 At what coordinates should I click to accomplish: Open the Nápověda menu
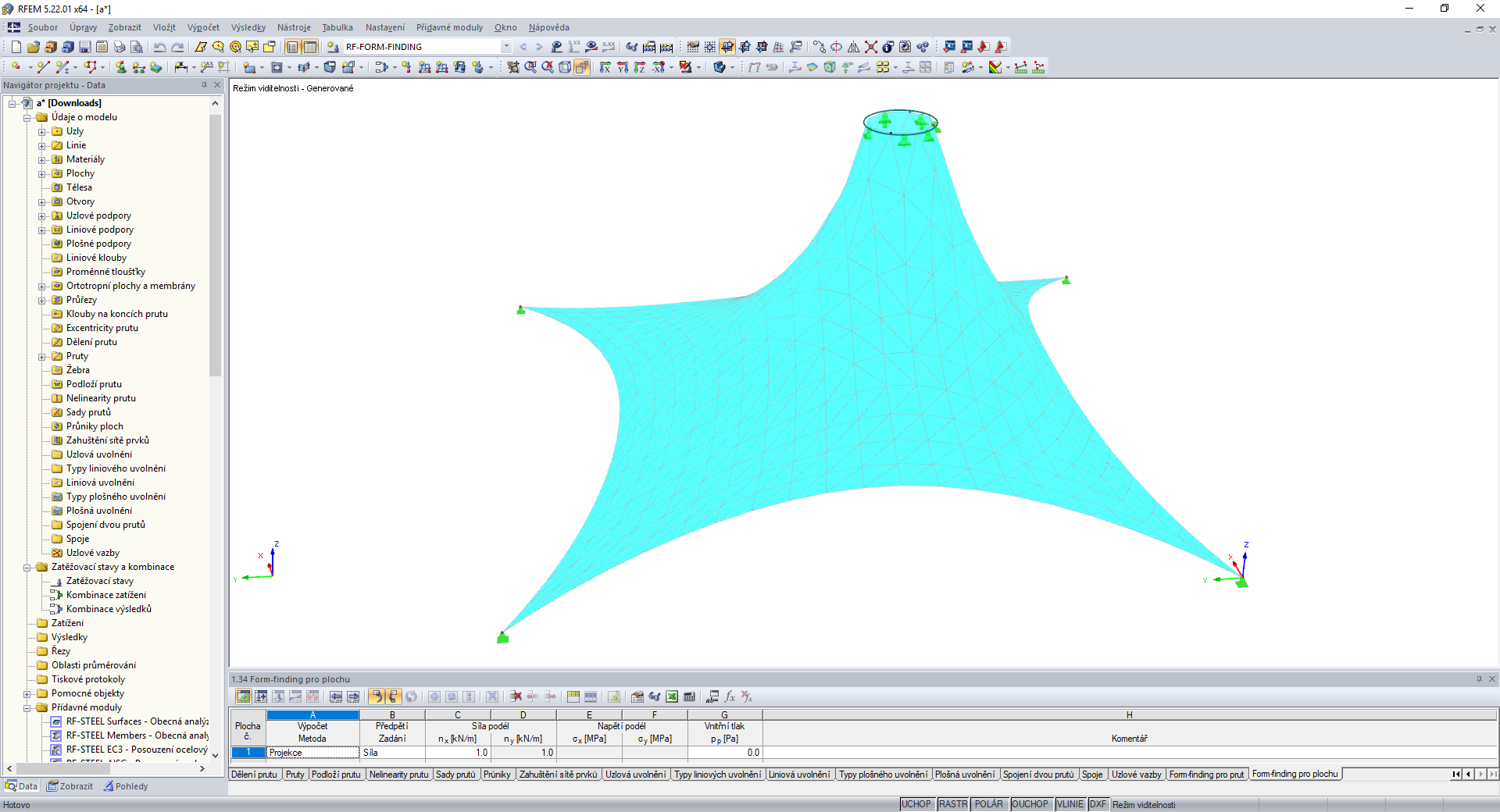tap(548, 27)
